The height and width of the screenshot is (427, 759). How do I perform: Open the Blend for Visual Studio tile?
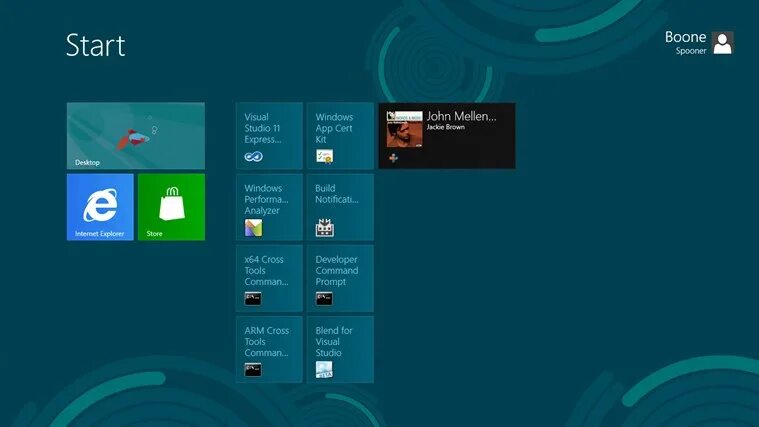pyautogui.click(x=340, y=349)
